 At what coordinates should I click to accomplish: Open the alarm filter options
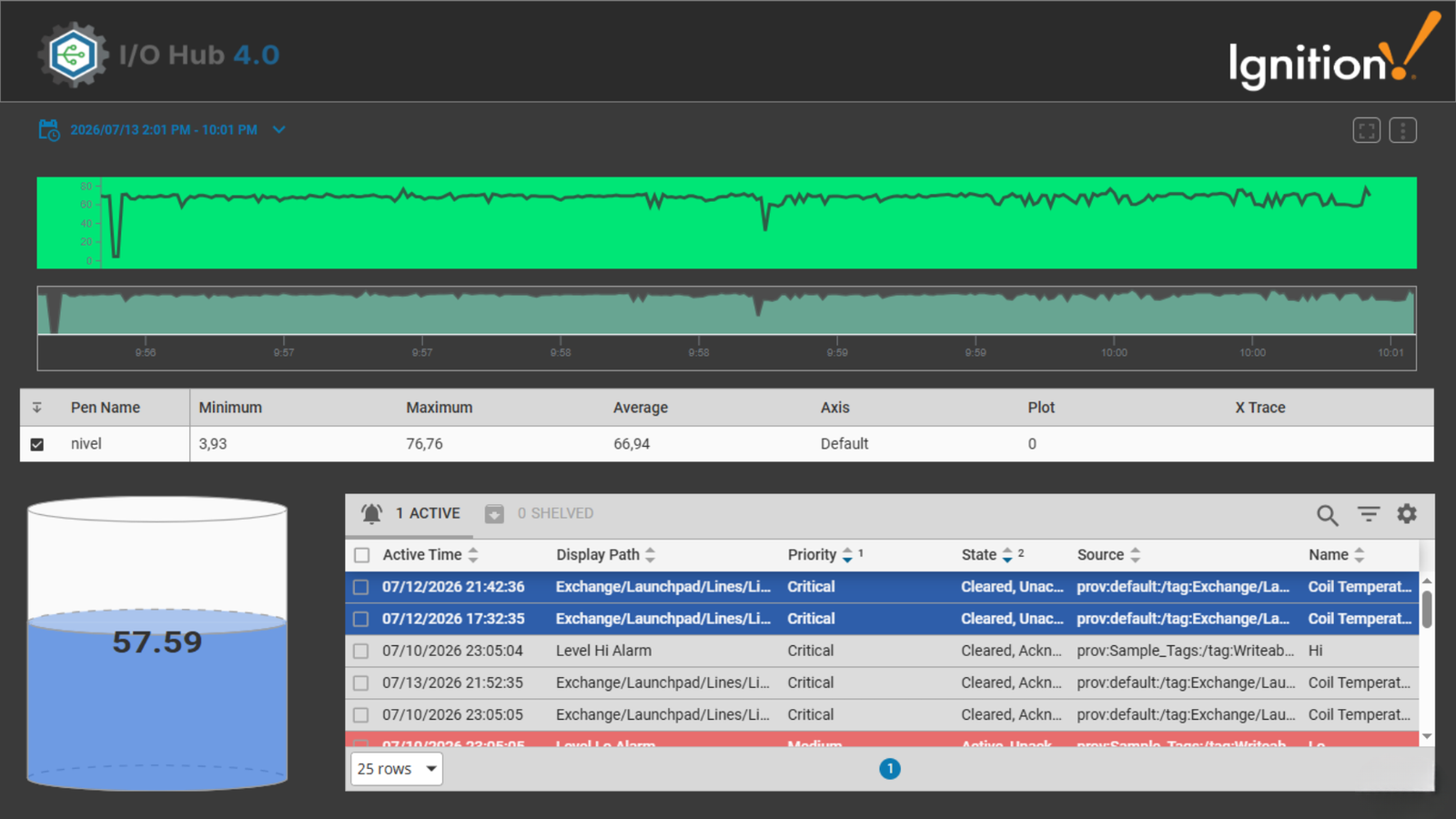pyautogui.click(x=1369, y=514)
